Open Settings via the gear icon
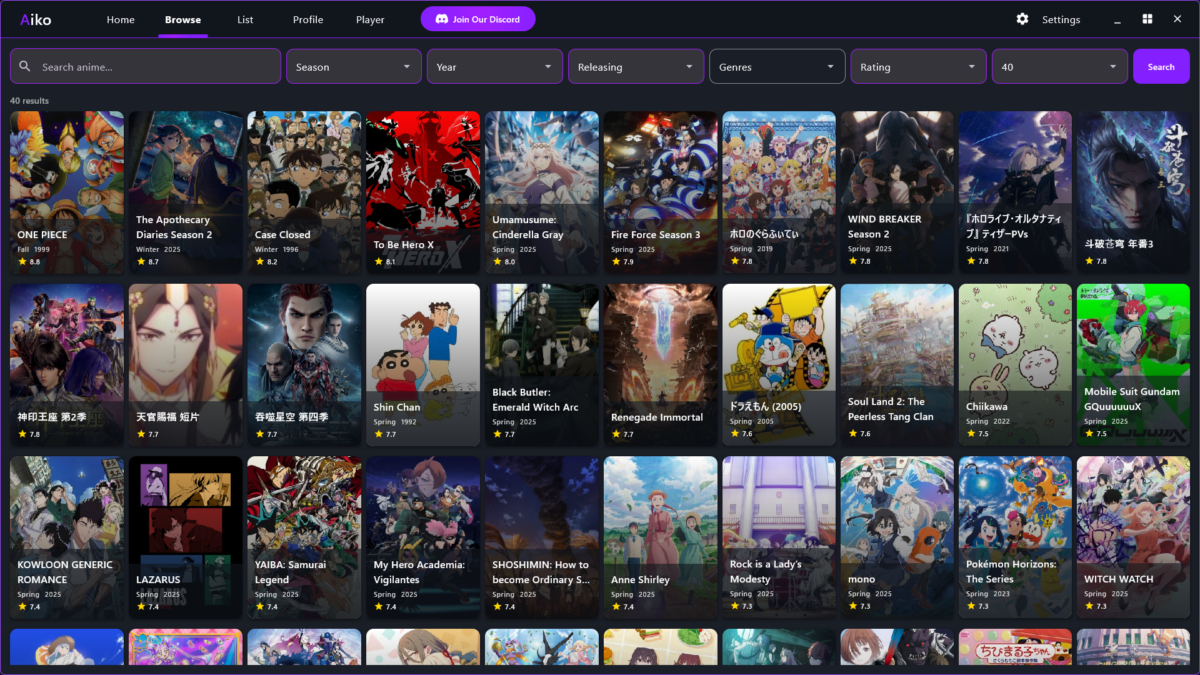 click(1022, 19)
